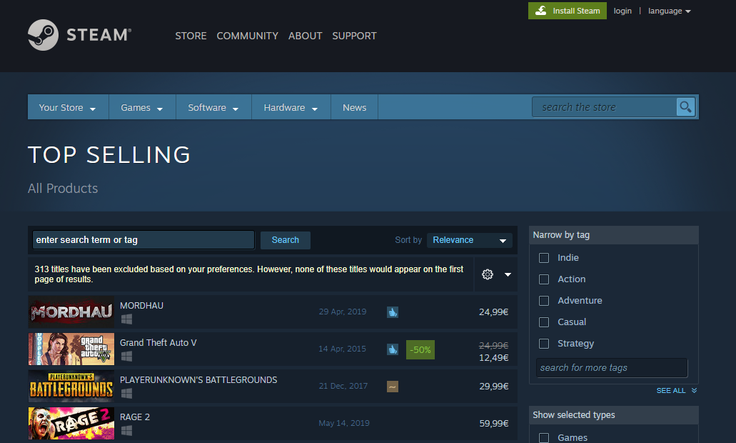Click the Search button

click(x=285, y=240)
